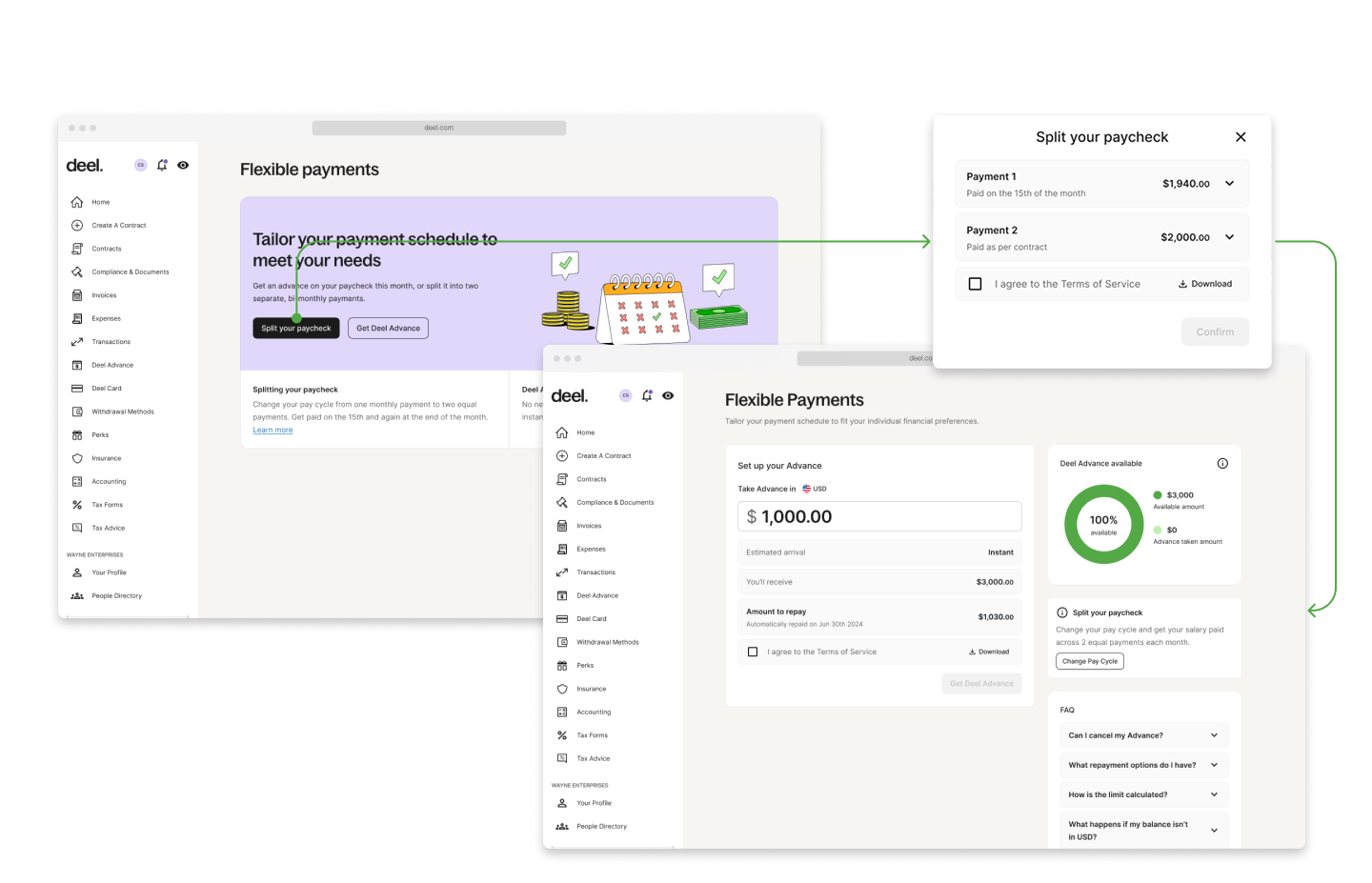Click Learn more link under Splitting your paycheck
Screen dimensions: 1372x883
[272, 431]
